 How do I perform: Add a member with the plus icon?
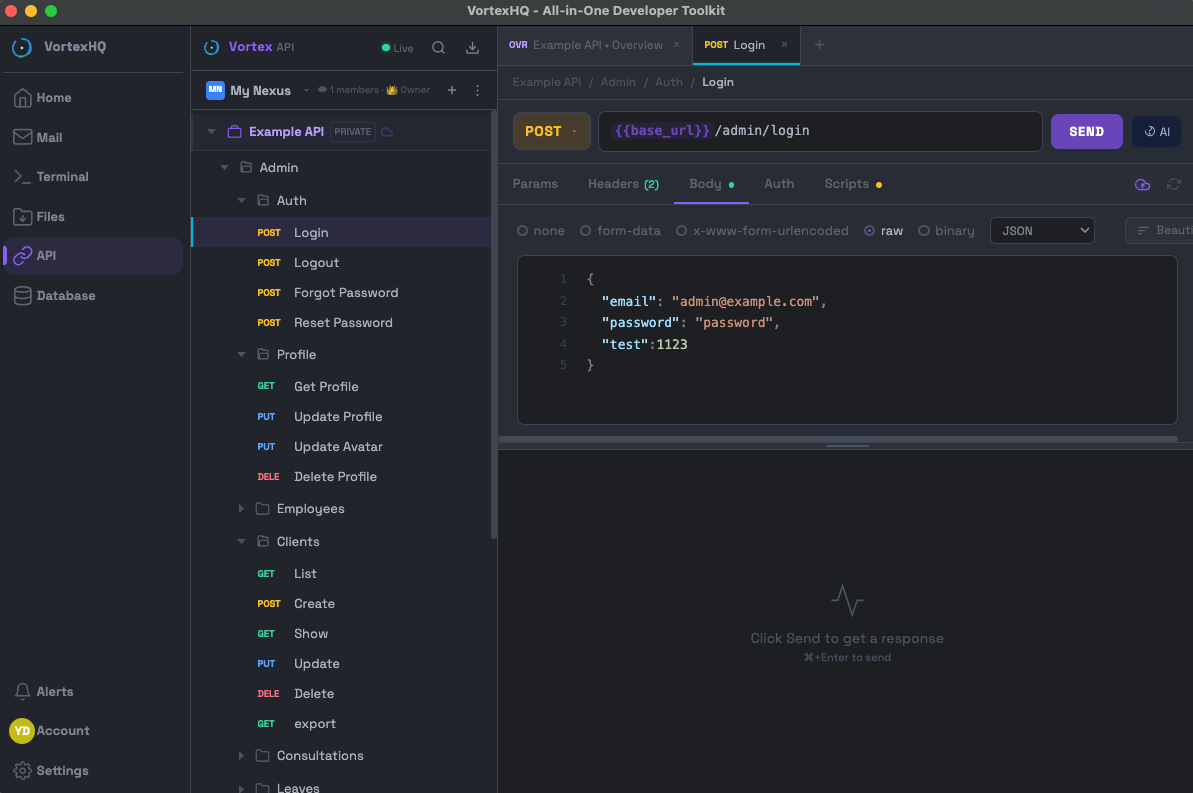click(451, 90)
